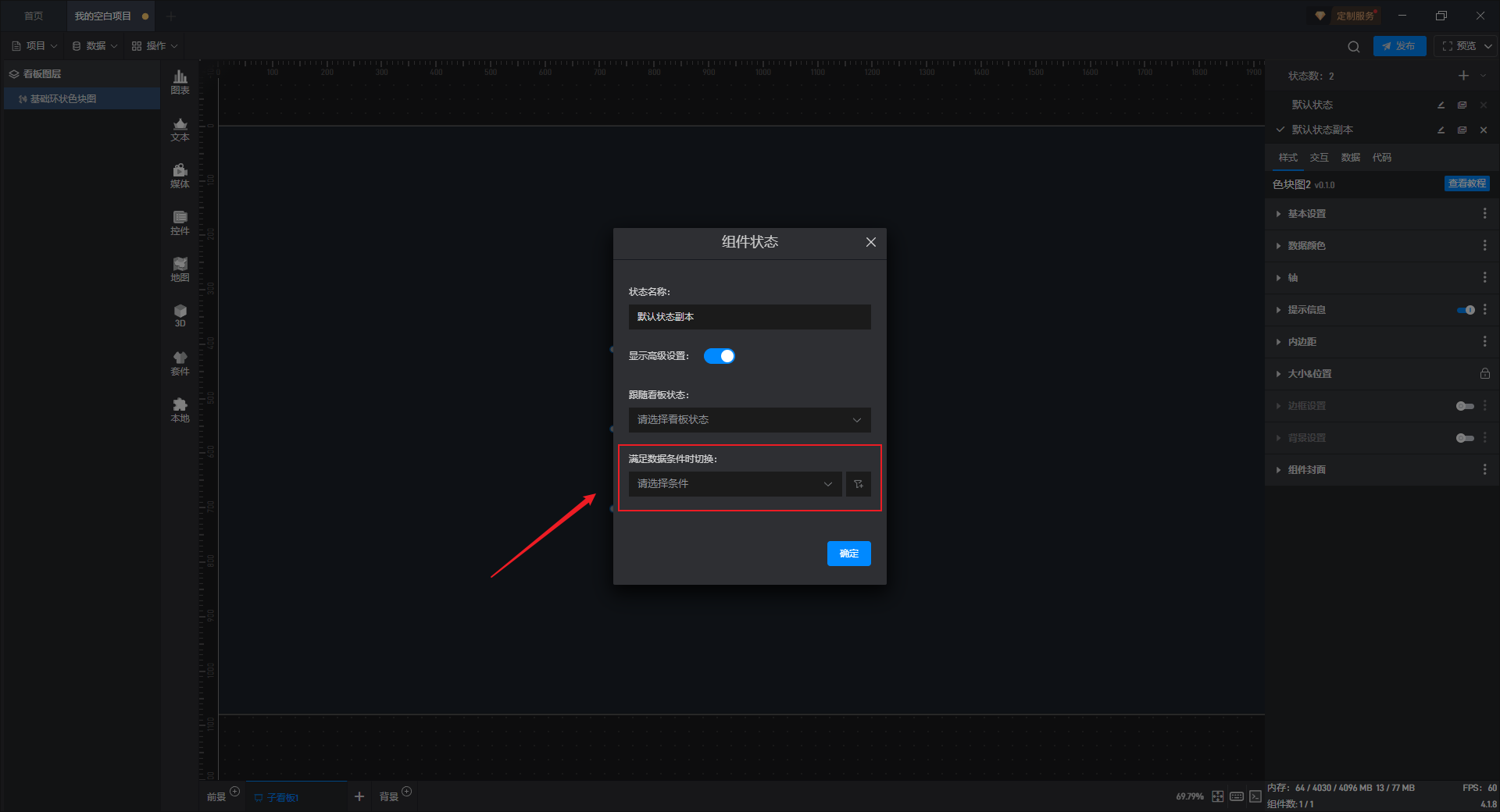This screenshot has height=812, width=1500.
Task: Open more options for 数据颜色
Action: [1485, 246]
